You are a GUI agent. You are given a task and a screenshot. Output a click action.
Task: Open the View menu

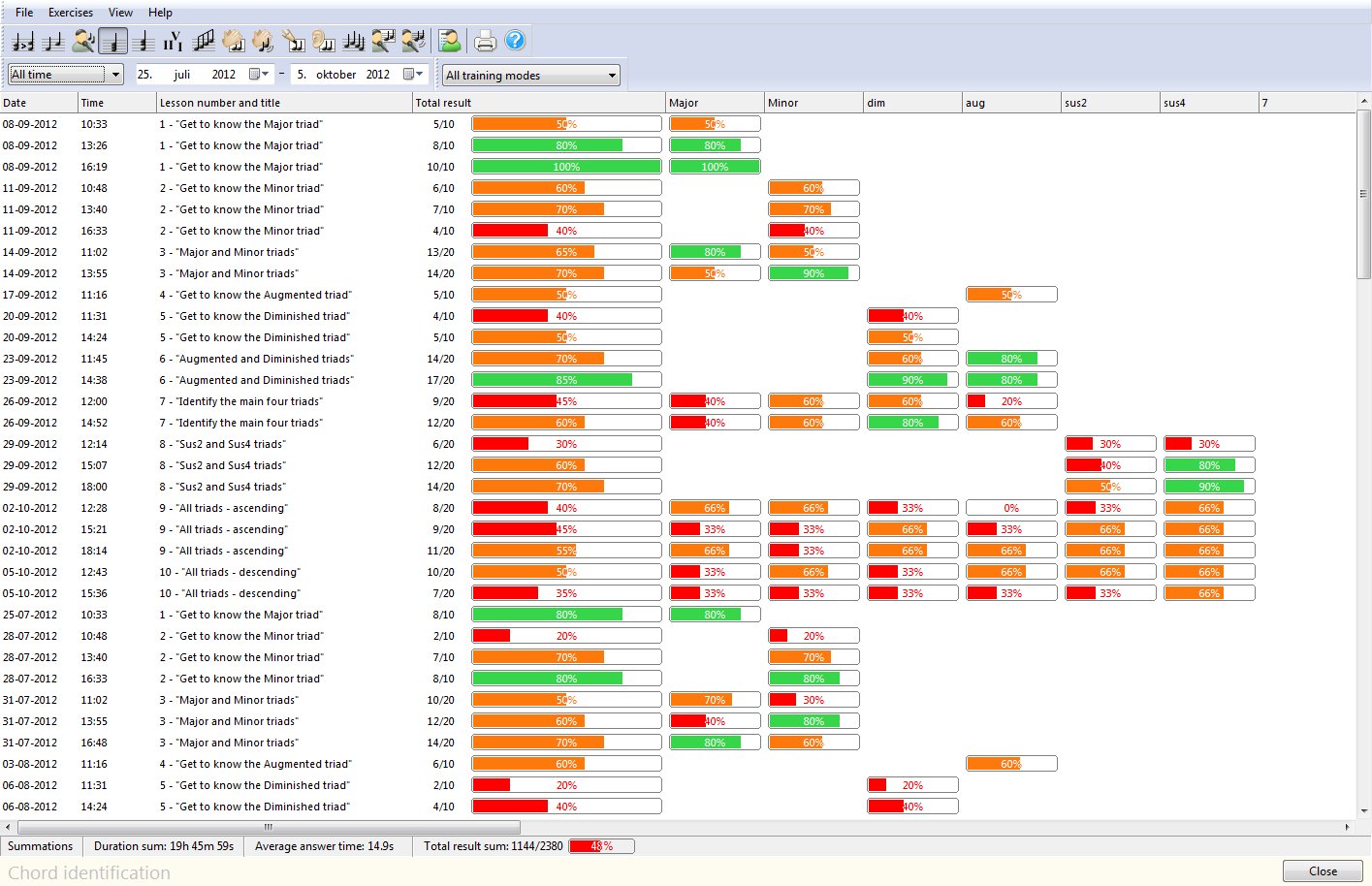click(x=120, y=13)
